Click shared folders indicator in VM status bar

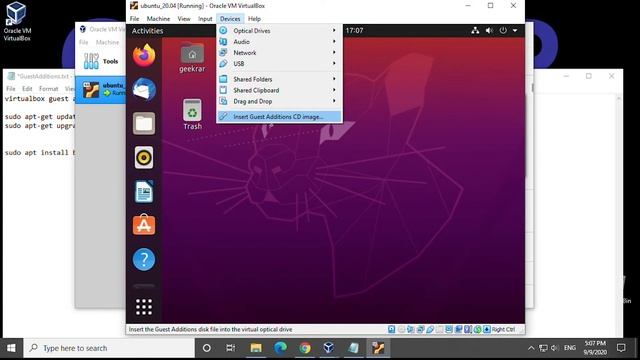pyautogui.click(x=439, y=329)
